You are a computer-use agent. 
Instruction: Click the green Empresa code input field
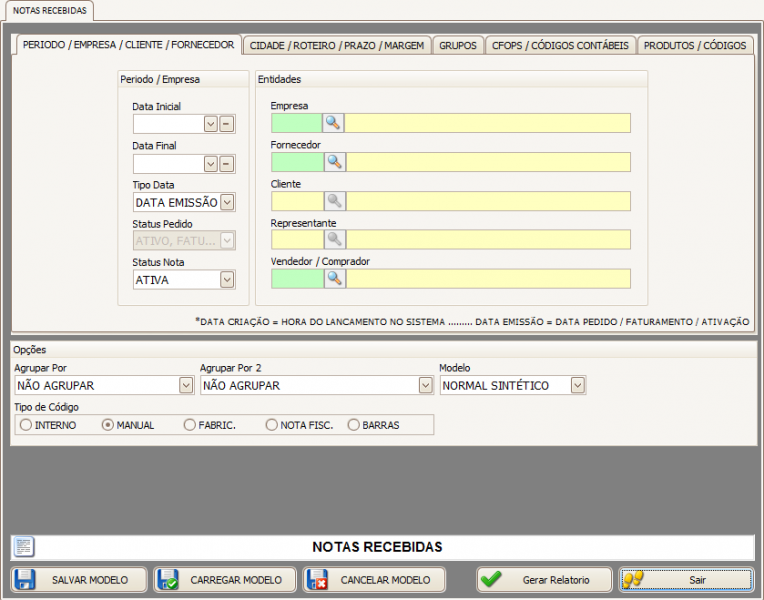(x=296, y=123)
